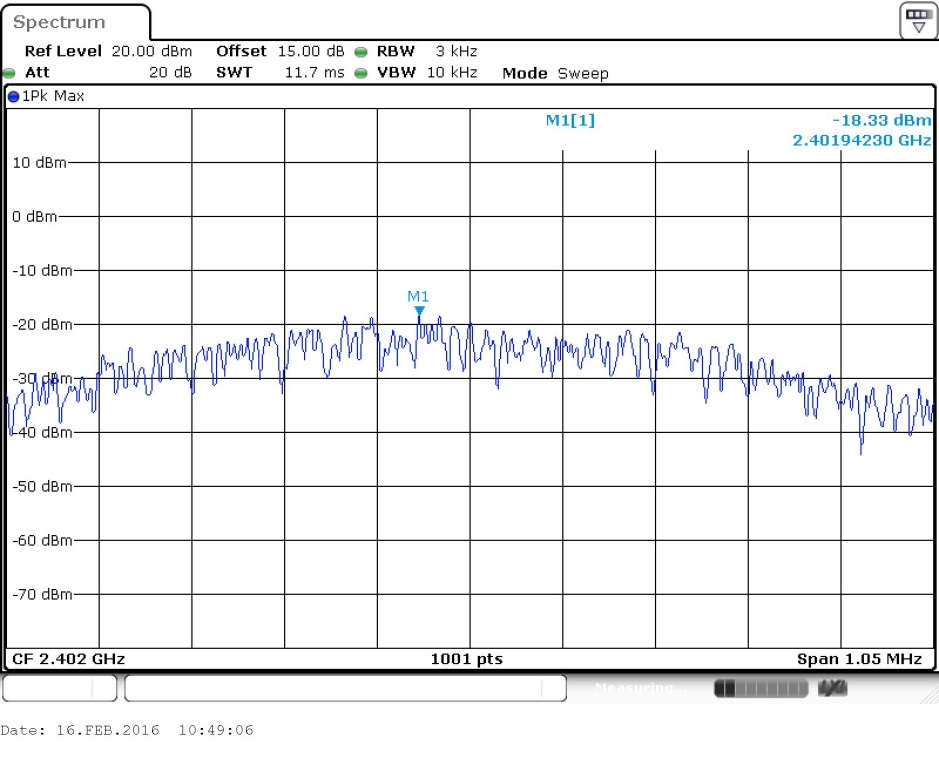Click the M1 marker triangle on the trace
939x758 pixels.
point(419,311)
